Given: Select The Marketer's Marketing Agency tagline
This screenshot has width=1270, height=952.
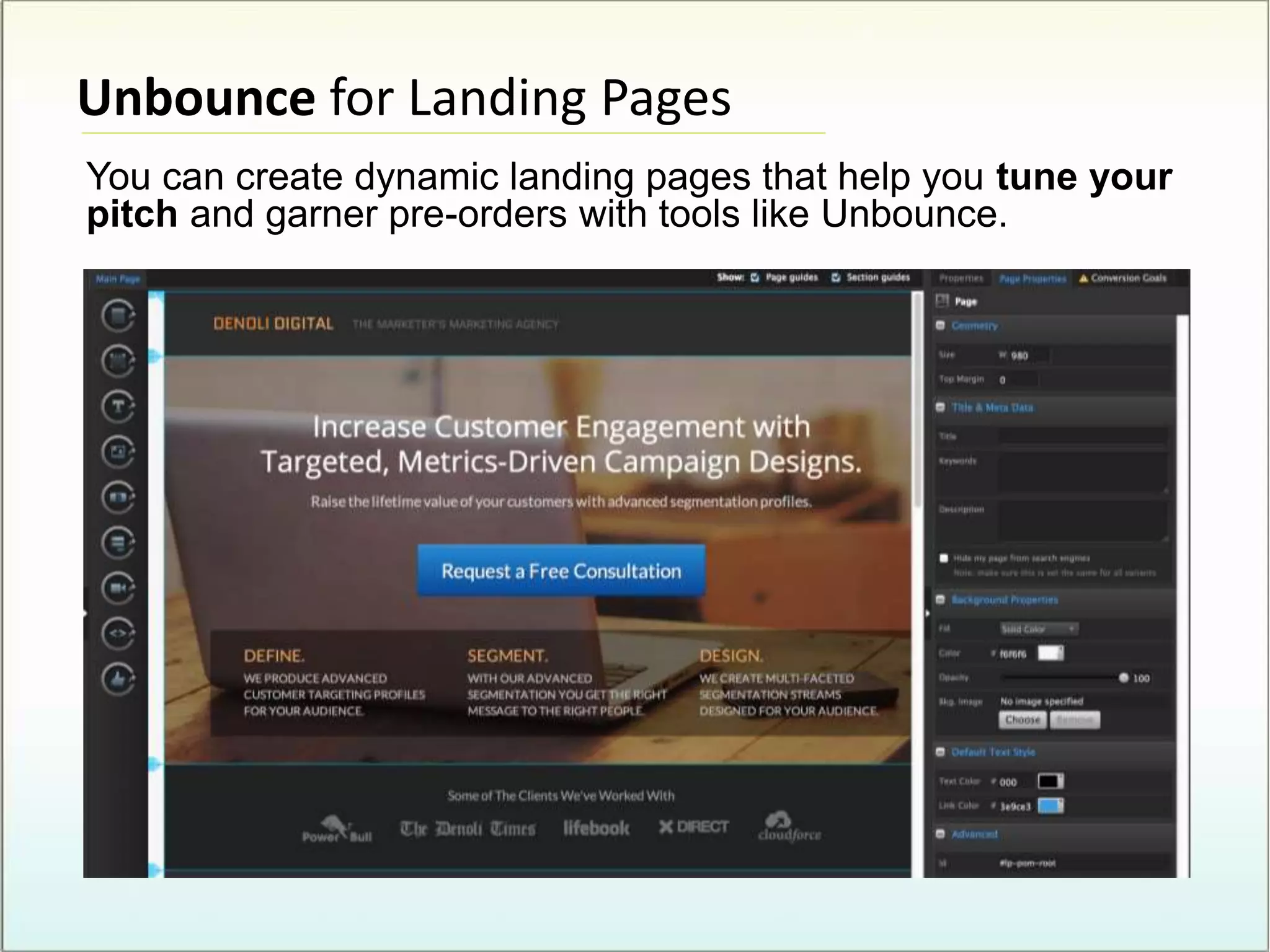Looking at the screenshot, I should (456, 324).
